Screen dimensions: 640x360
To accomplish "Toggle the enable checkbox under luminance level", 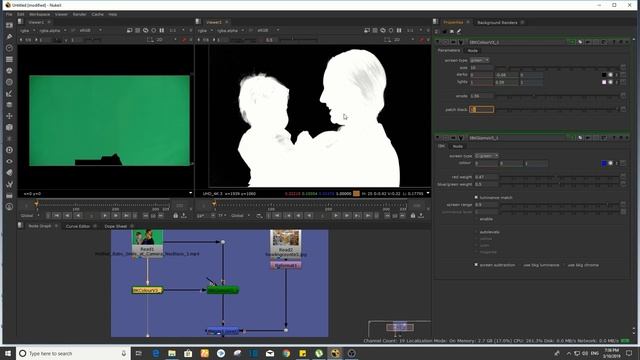I will 476,219.
